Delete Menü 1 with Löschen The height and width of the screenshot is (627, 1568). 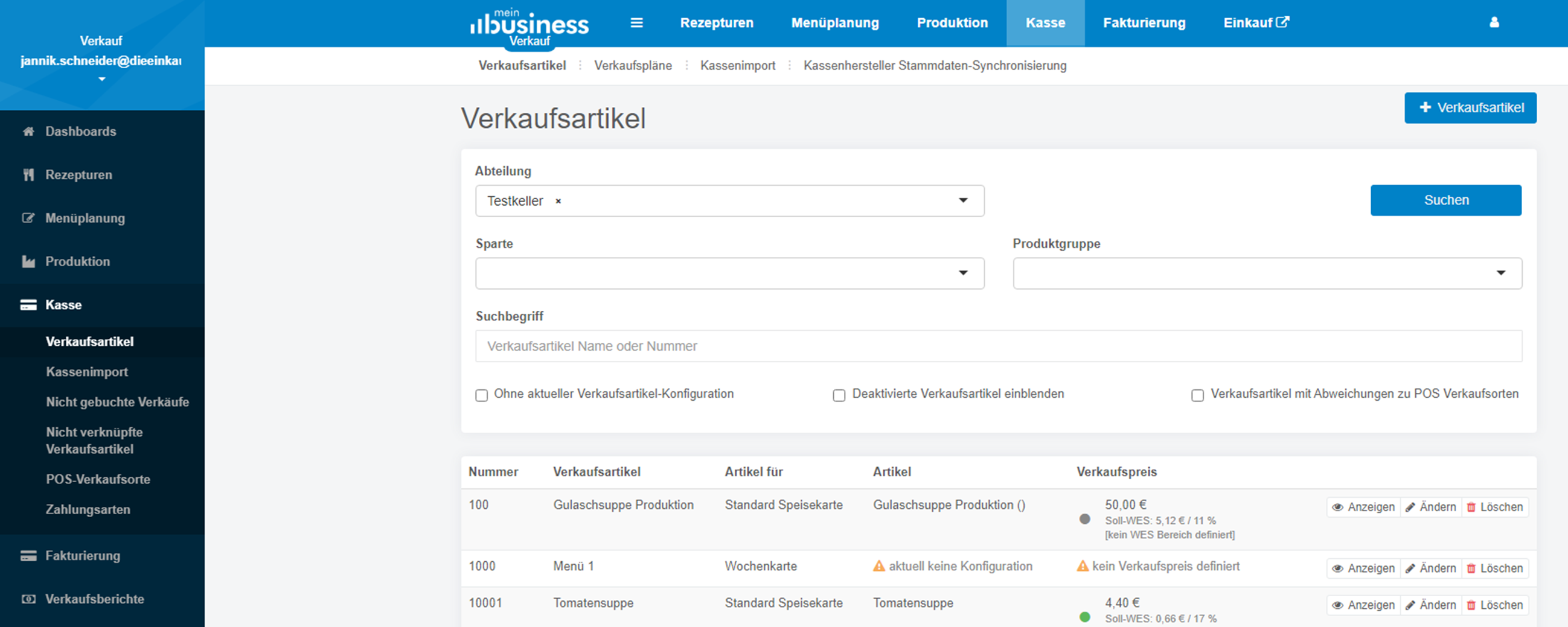click(1495, 568)
